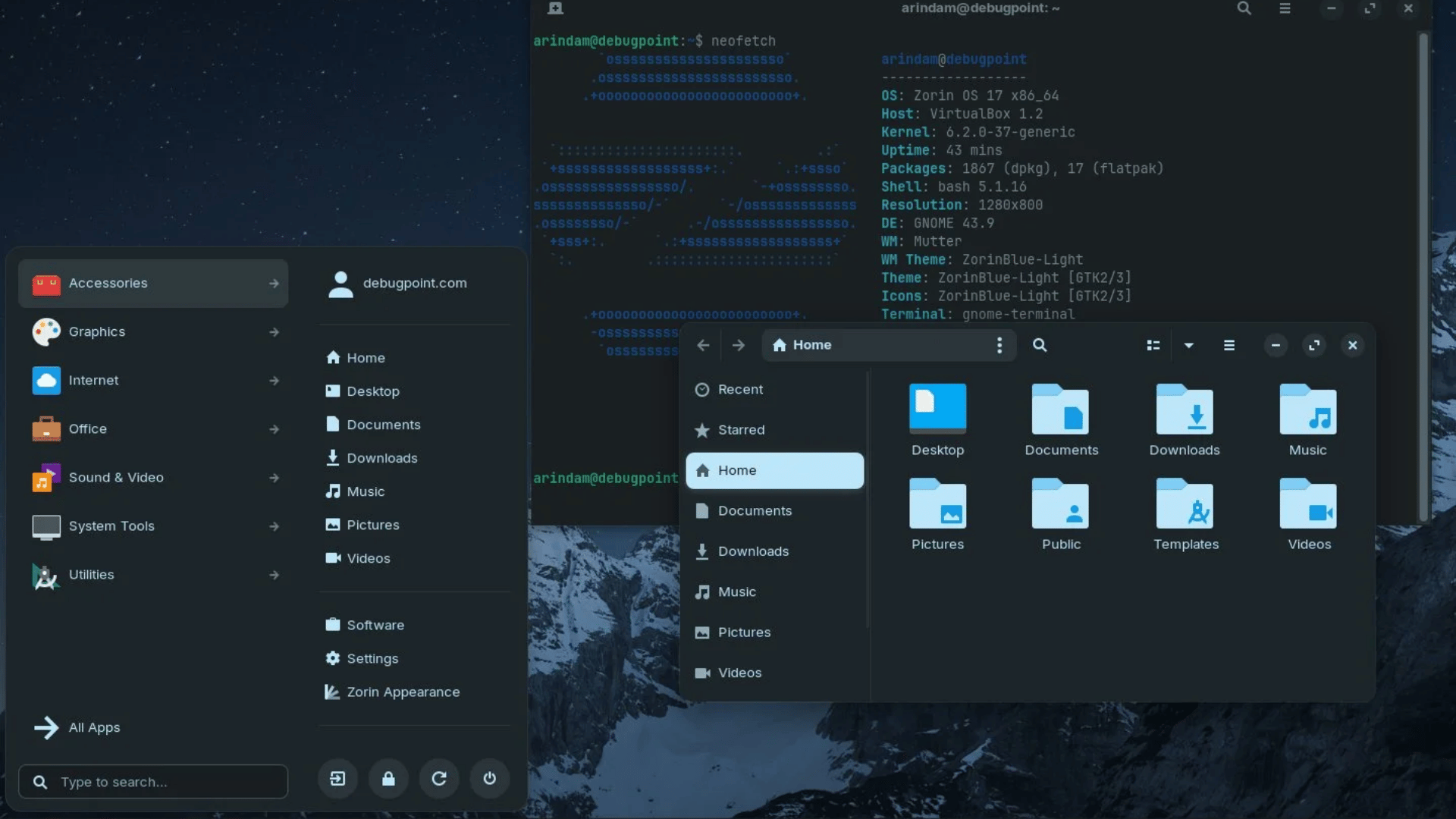Go forward in Files window
This screenshot has width=1456, height=819.
click(739, 345)
